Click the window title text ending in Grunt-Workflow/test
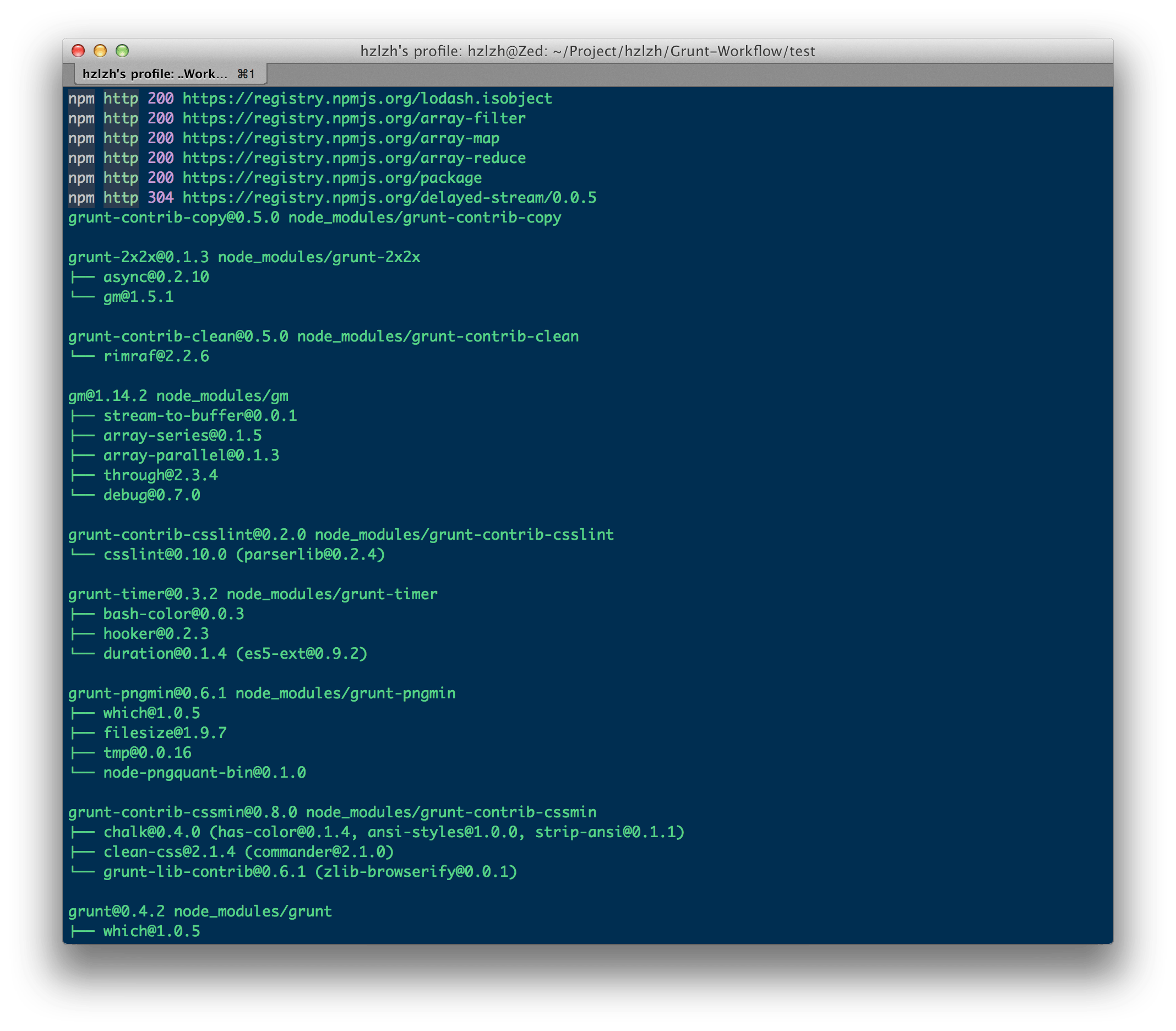This screenshot has width=1176, height=1031. (x=587, y=51)
